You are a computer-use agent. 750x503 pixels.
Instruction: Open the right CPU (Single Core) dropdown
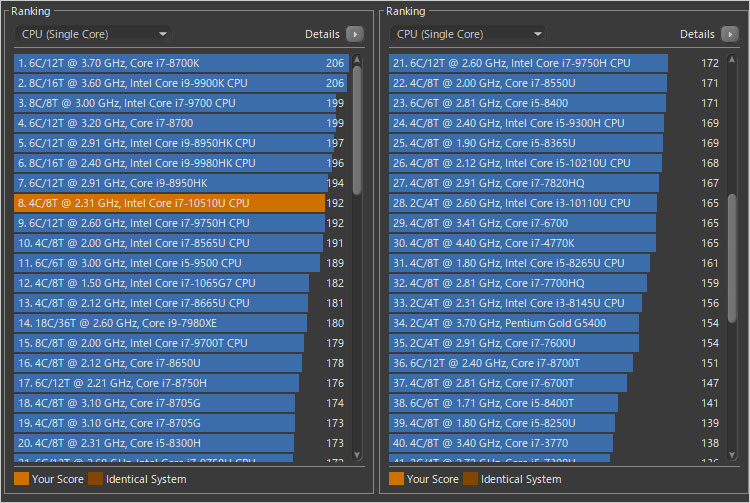[468, 34]
